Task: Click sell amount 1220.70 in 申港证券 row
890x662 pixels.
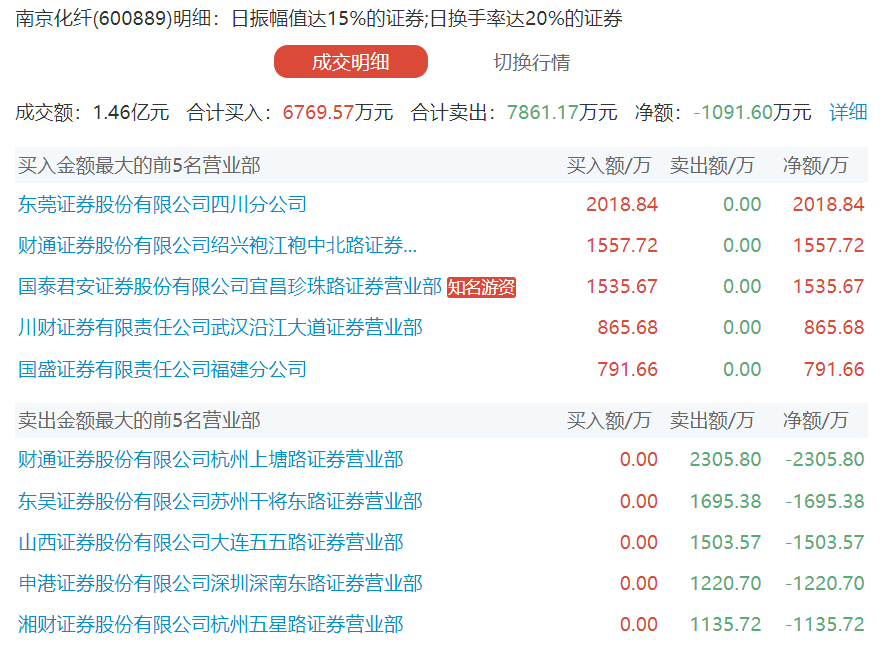Action: (x=725, y=583)
